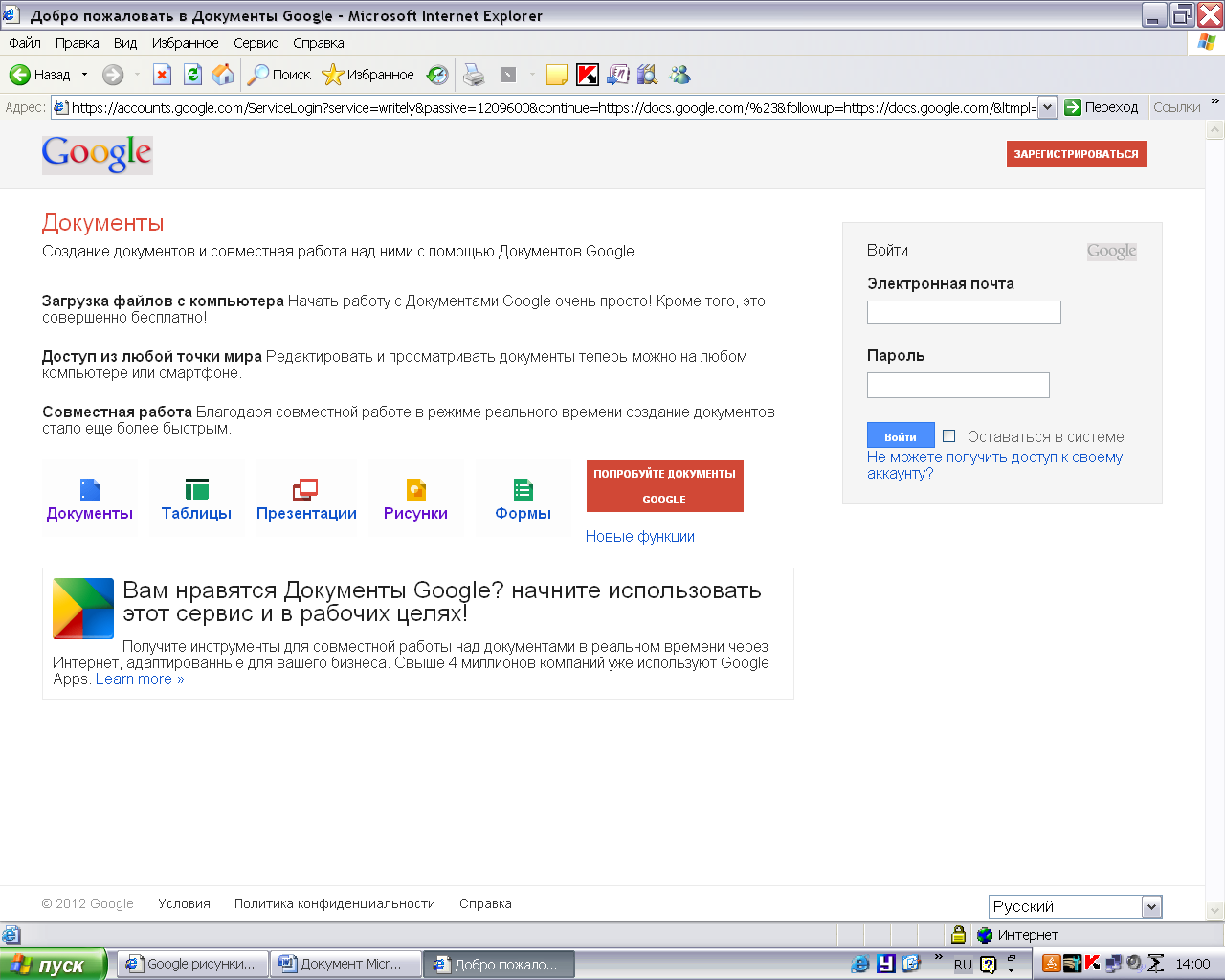Go back with the Назад button
This screenshot has width=1225, height=980.
coord(40,75)
